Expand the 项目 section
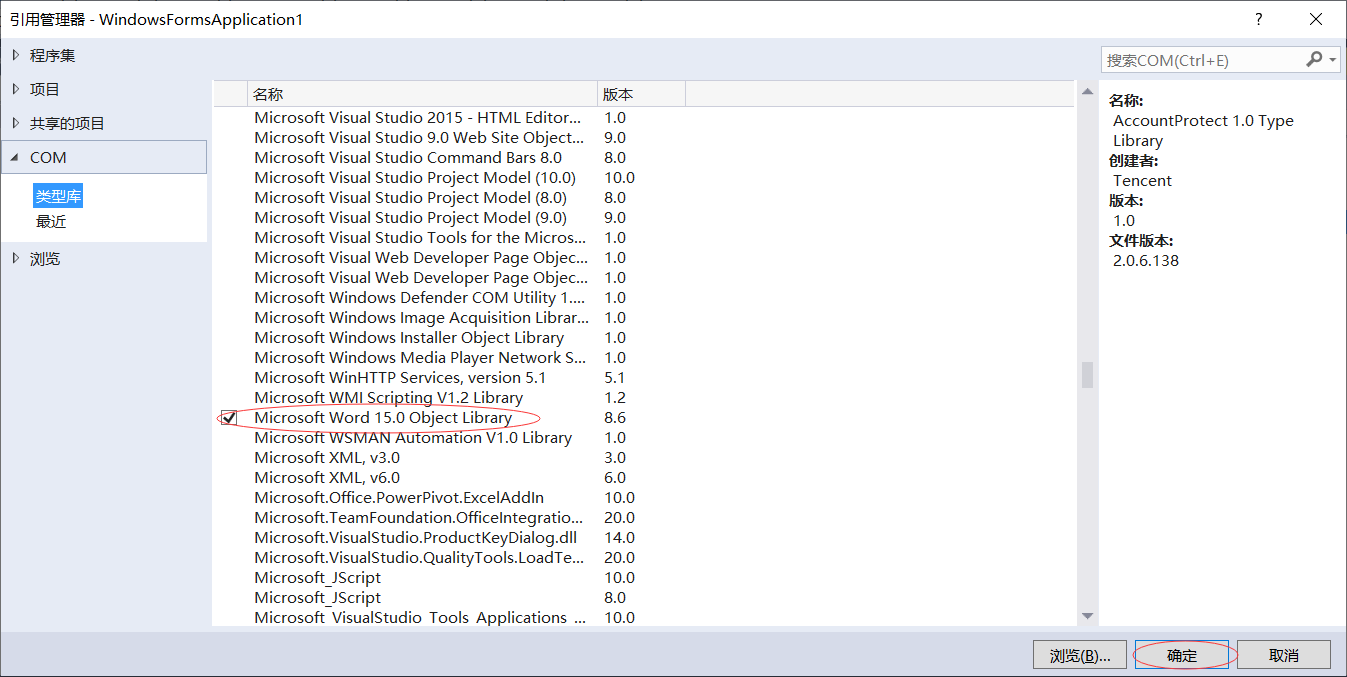 pyautogui.click(x=15, y=89)
